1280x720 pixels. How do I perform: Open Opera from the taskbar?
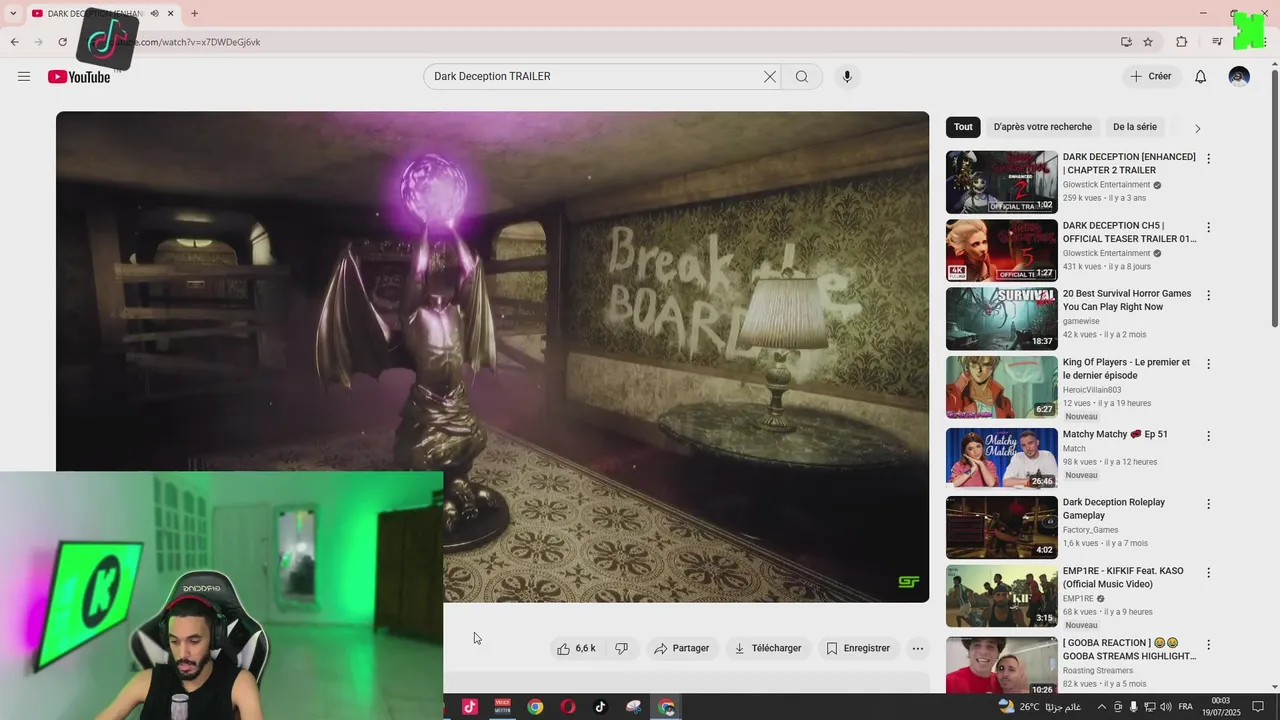pyautogui.click(x=568, y=707)
